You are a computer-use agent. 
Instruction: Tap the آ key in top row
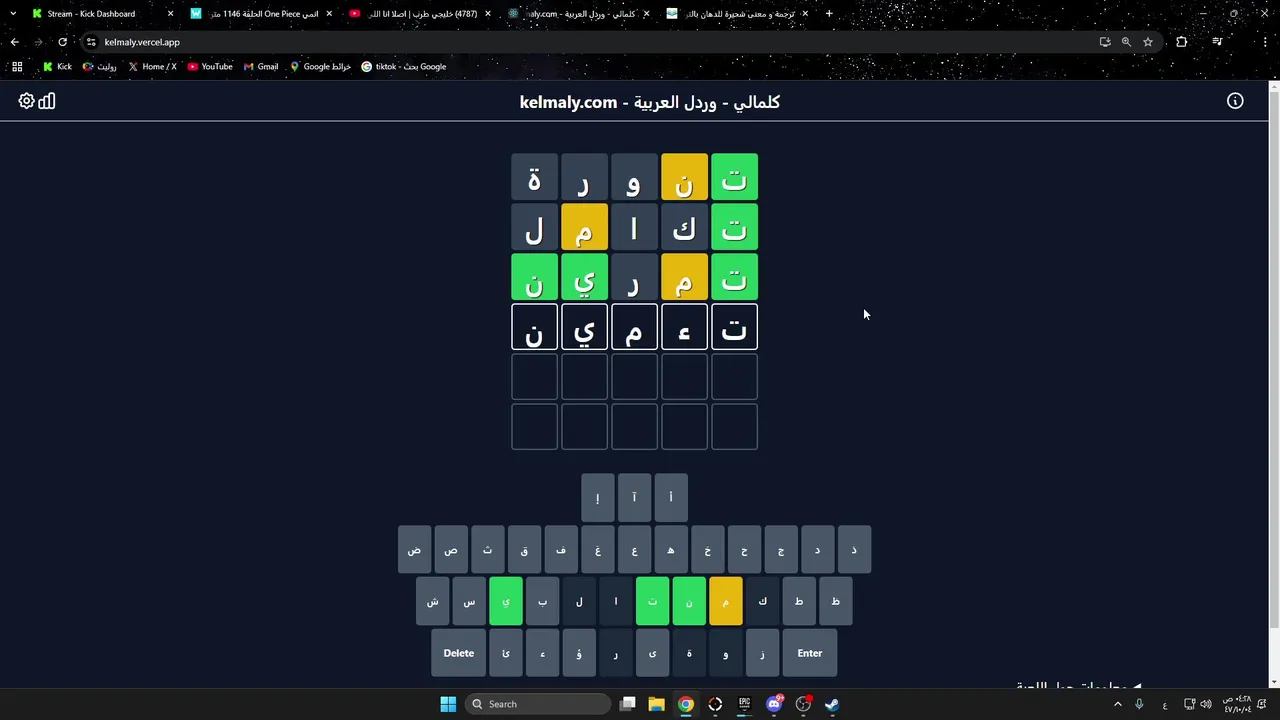click(634, 497)
